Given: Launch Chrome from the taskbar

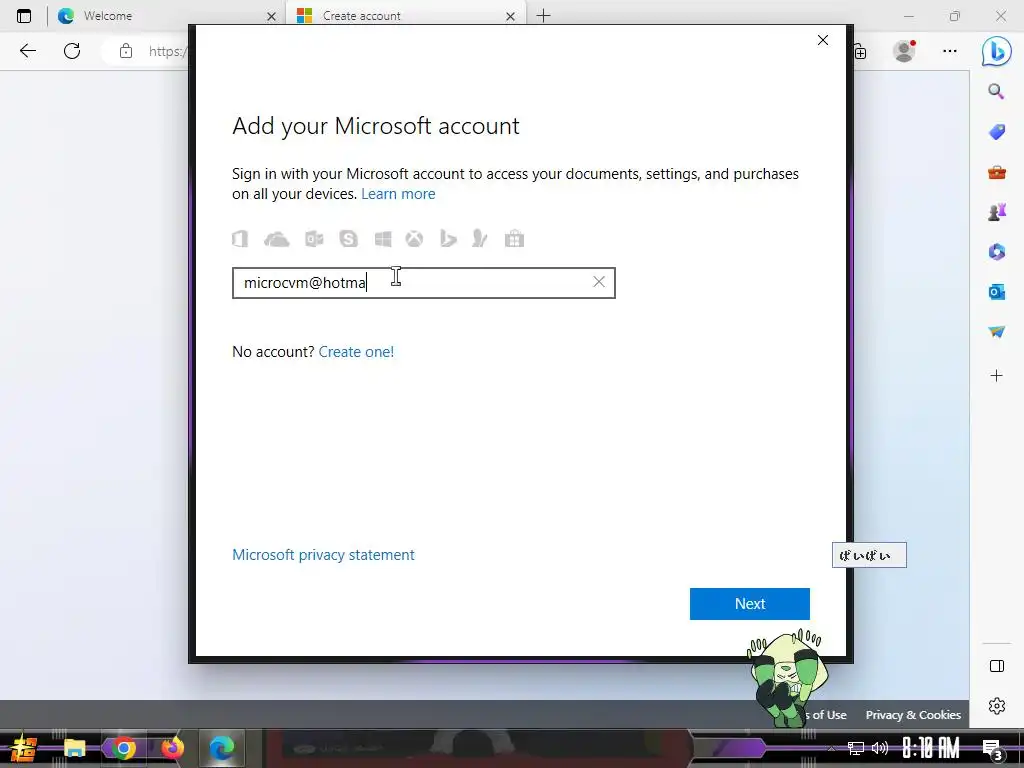Looking at the screenshot, I should tap(123, 748).
